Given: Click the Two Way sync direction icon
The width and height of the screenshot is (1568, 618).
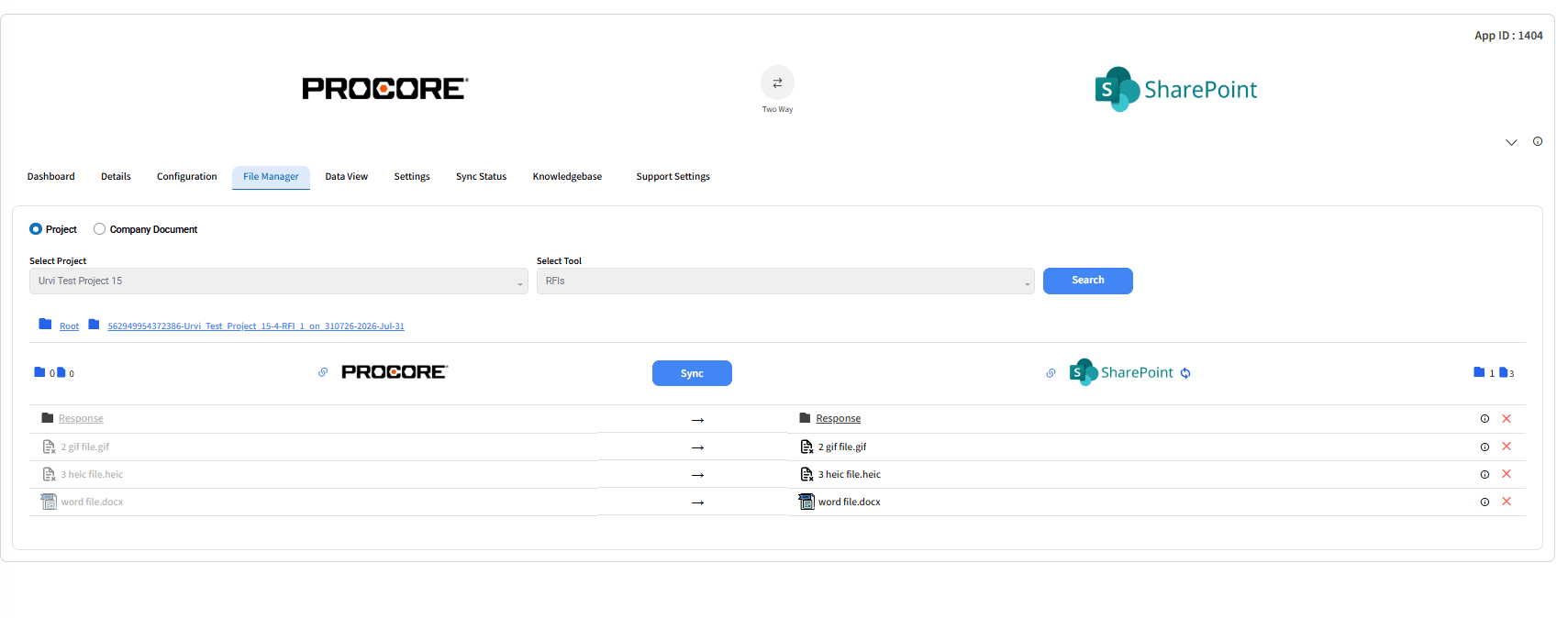Looking at the screenshot, I should [777, 83].
